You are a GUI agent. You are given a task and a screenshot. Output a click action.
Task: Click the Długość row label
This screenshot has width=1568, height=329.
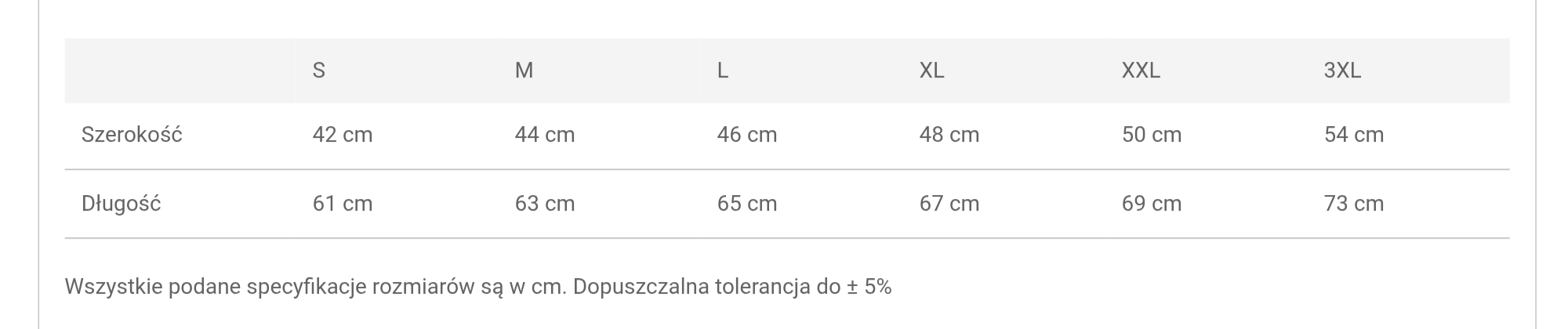(121, 204)
